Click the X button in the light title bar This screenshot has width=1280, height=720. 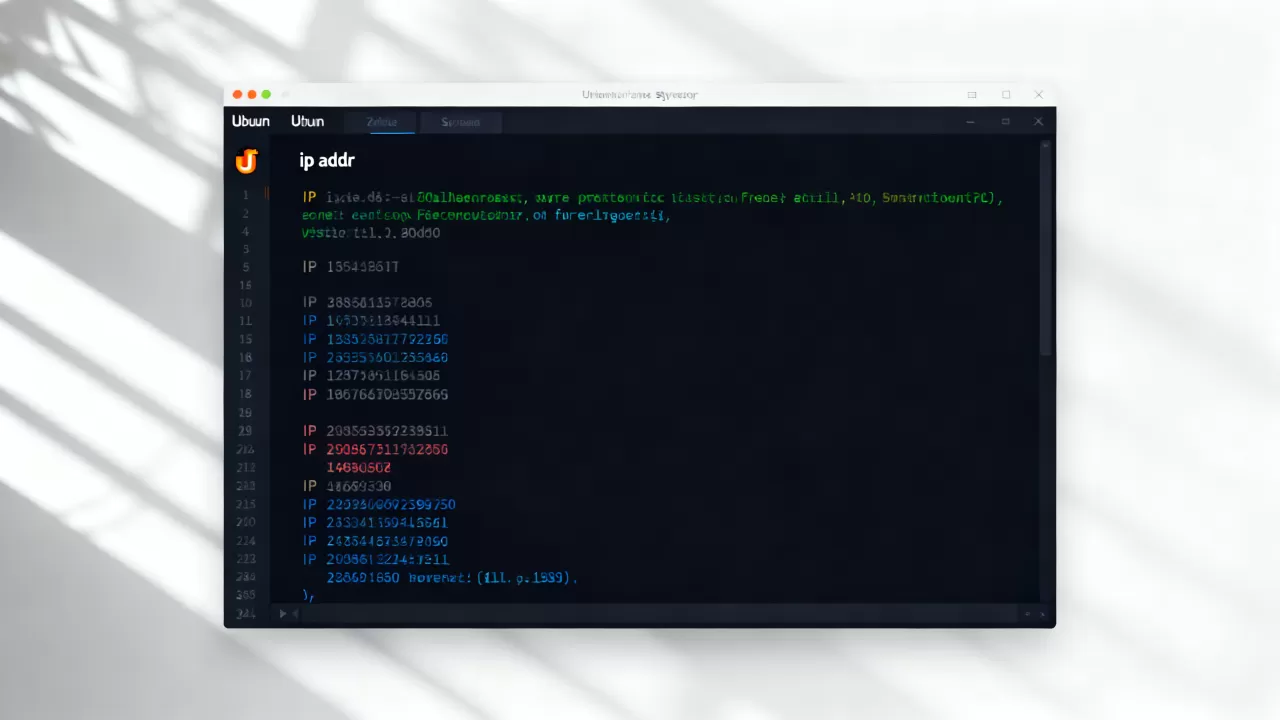1039,94
